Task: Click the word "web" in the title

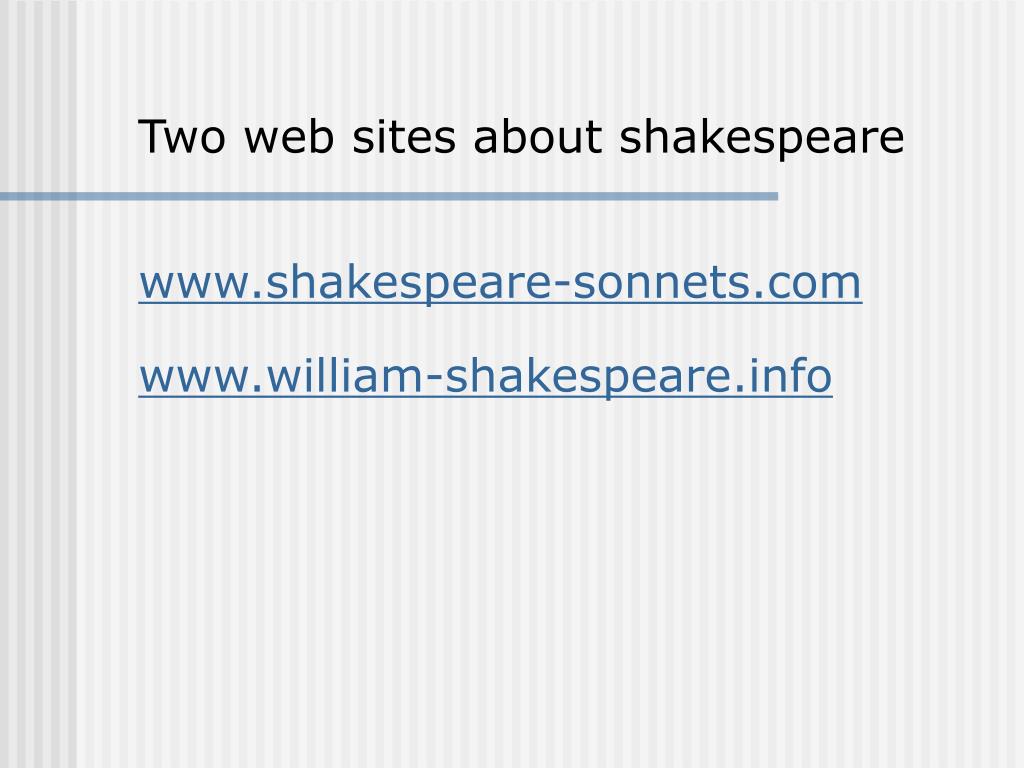Action: point(289,137)
